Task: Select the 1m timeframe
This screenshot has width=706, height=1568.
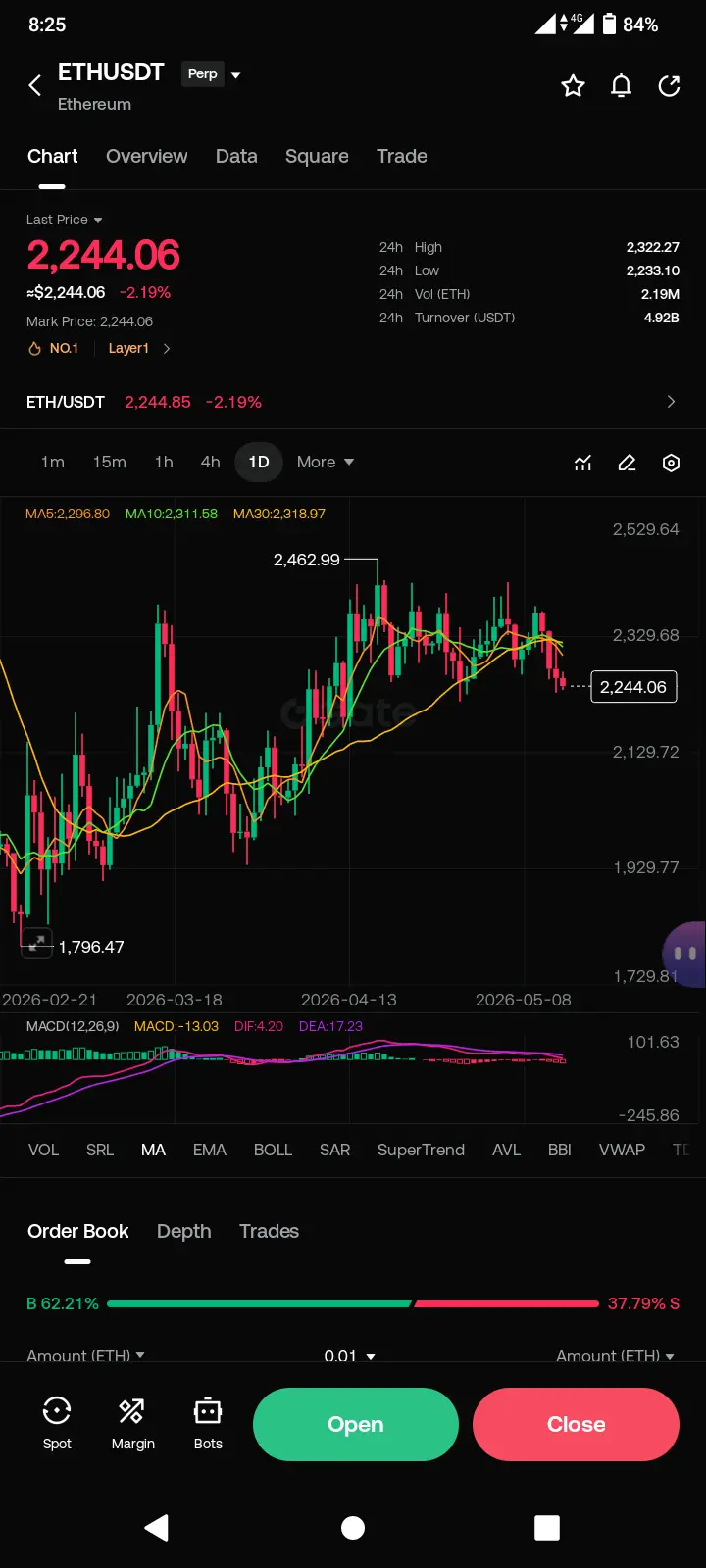Action: [53, 462]
